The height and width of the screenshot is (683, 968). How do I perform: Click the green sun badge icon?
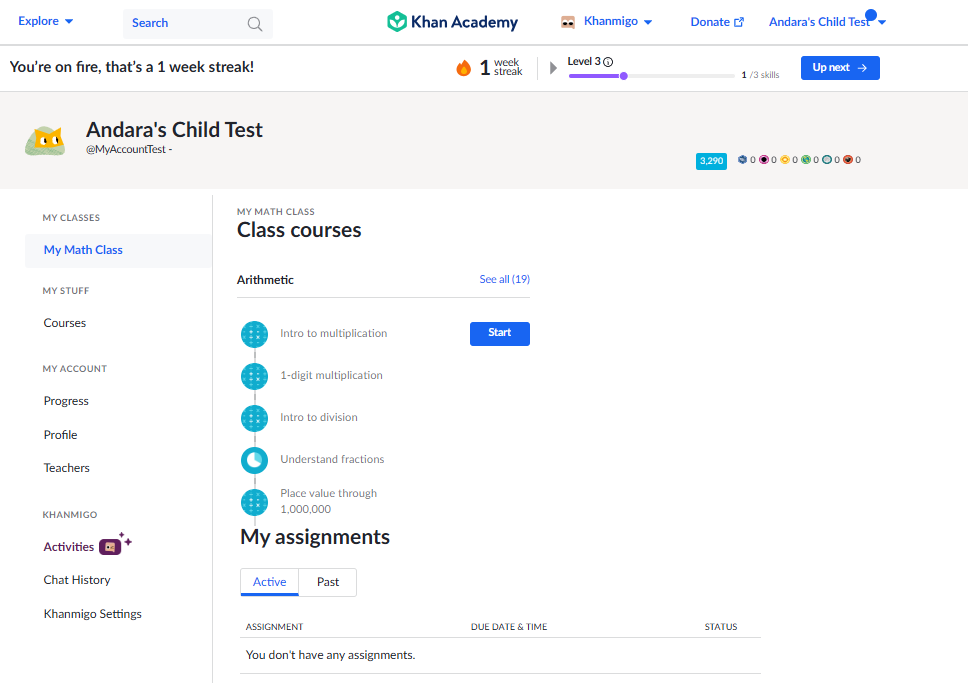806,159
